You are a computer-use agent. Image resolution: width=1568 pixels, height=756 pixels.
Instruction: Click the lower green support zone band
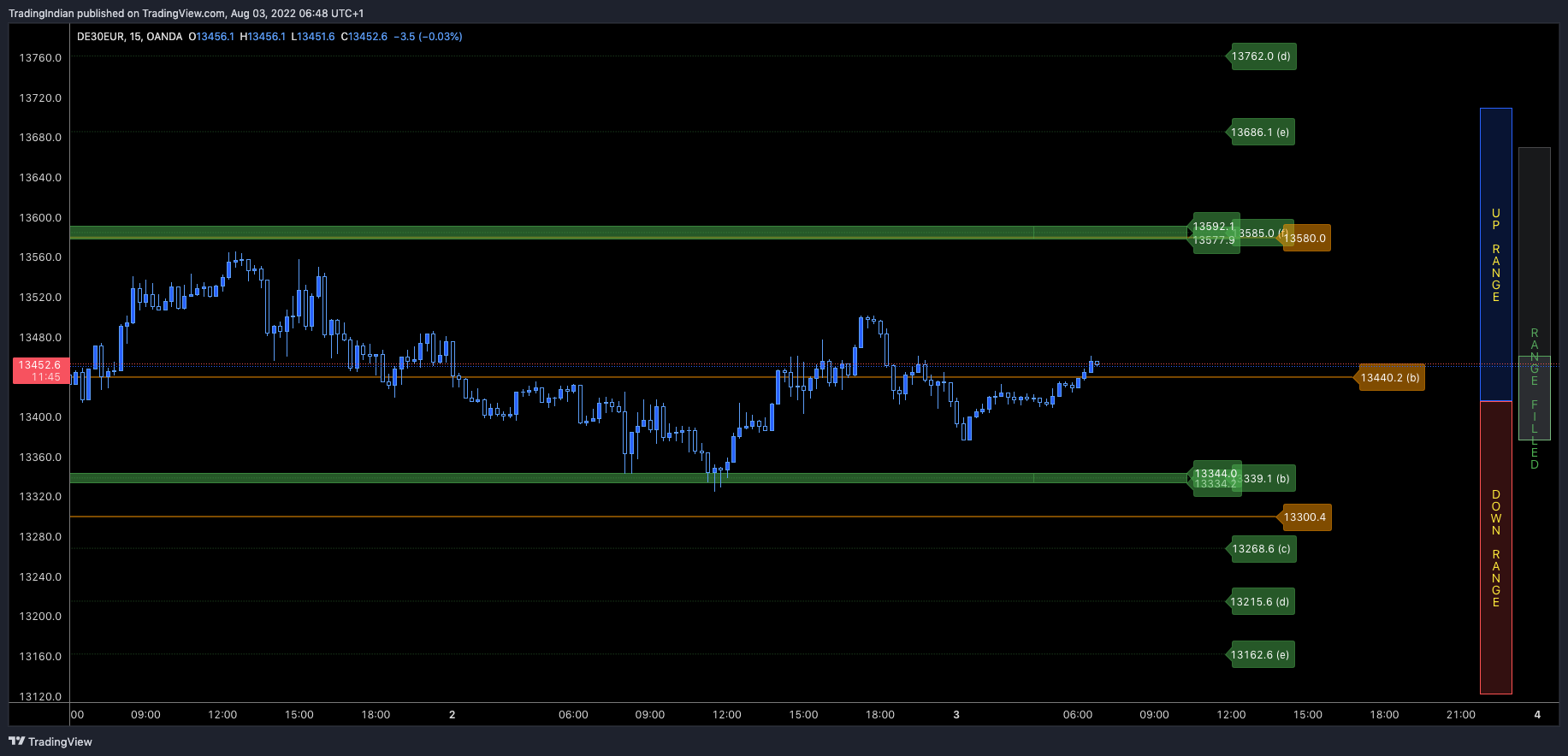629,478
